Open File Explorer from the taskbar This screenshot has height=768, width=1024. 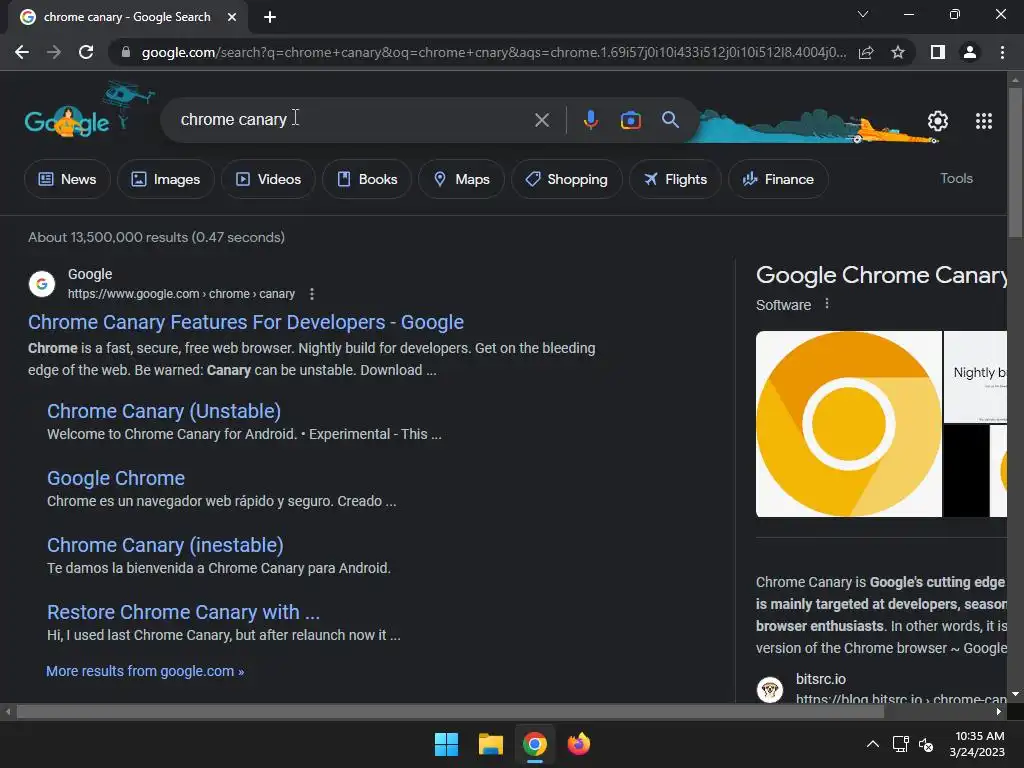(490, 744)
